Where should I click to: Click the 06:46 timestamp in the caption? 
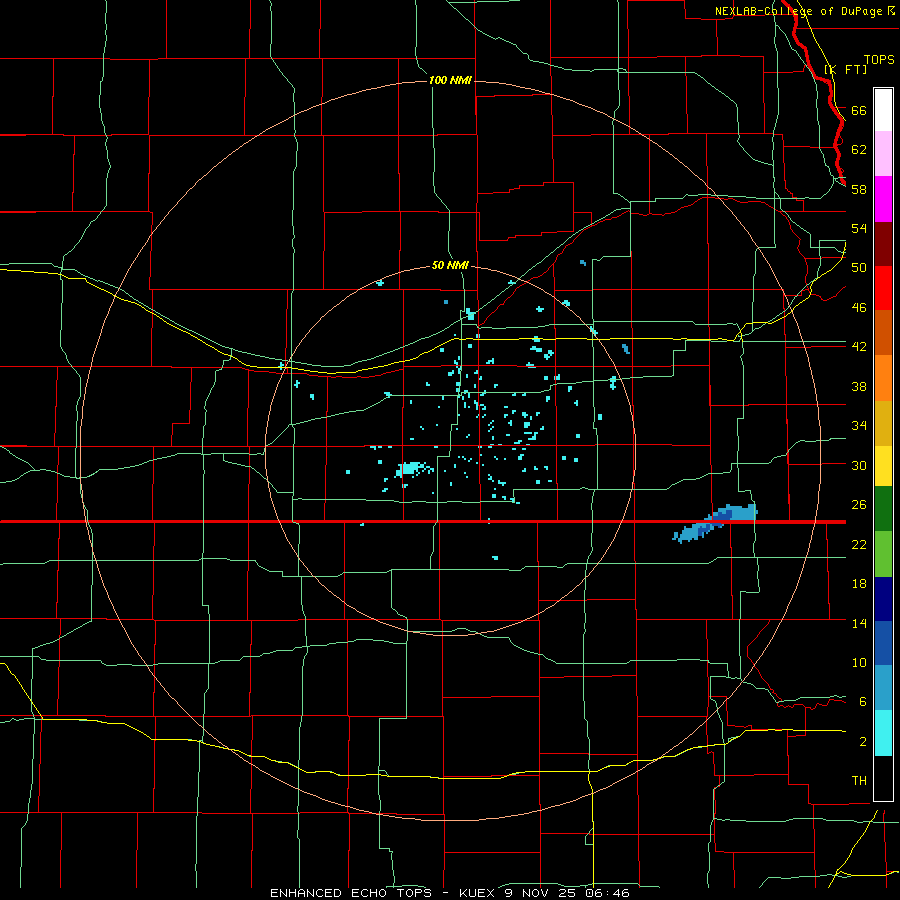coord(607,893)
